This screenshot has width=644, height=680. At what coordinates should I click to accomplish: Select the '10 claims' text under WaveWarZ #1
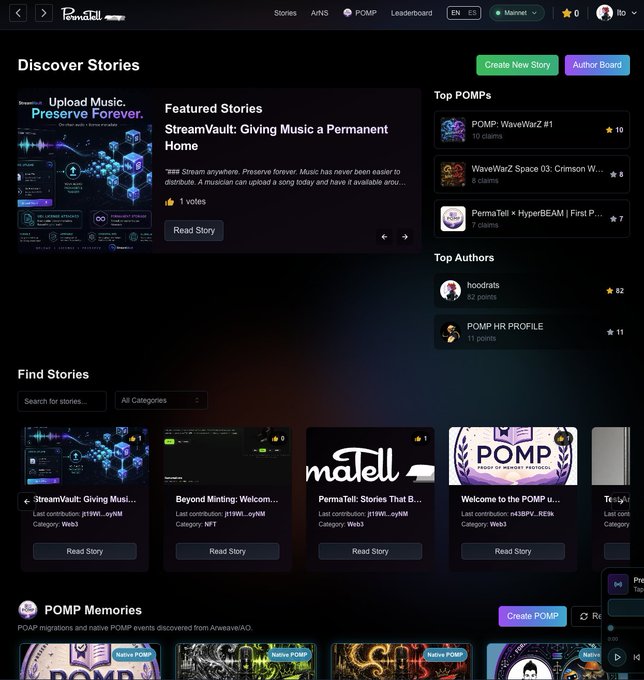(487, 136)
